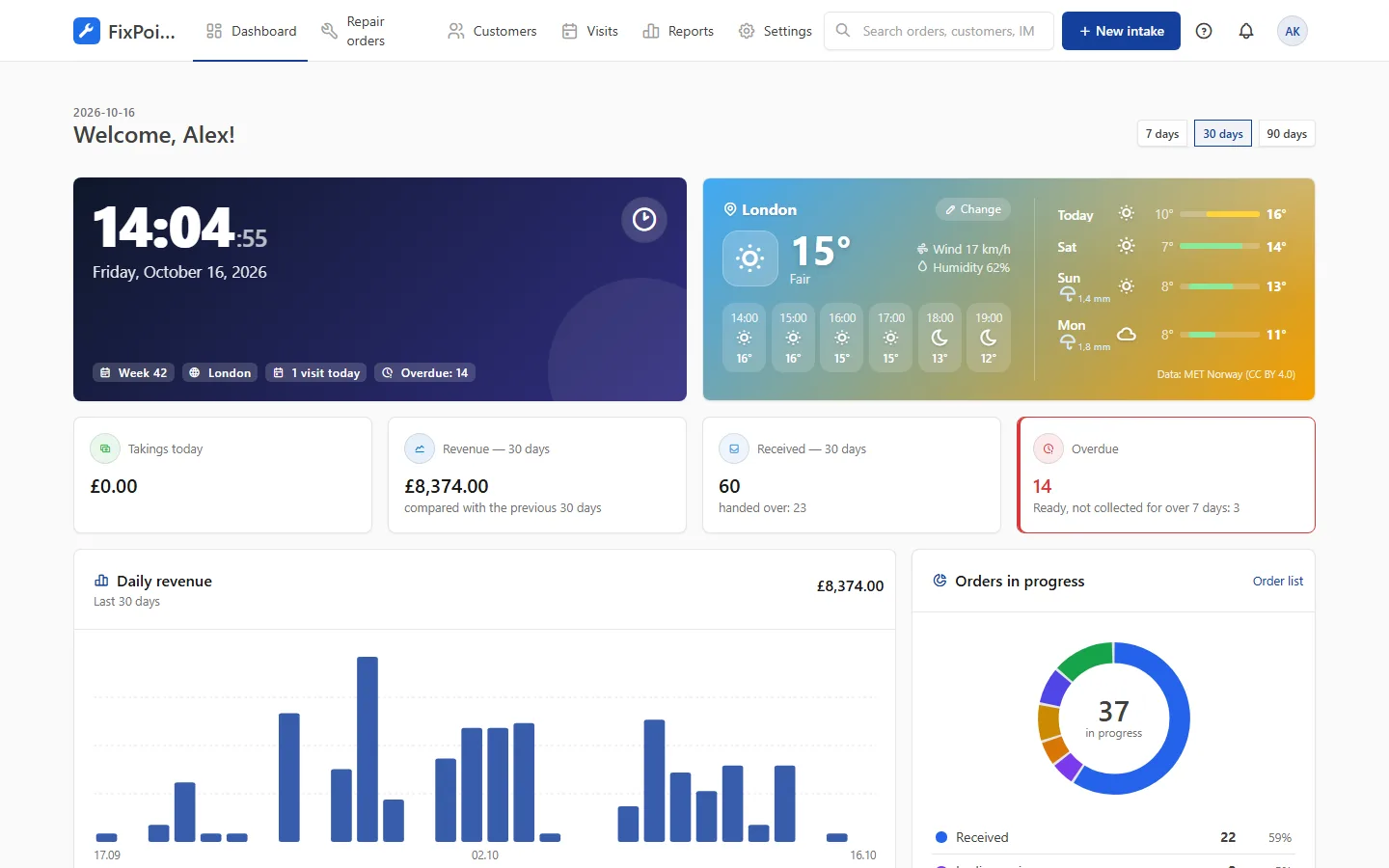
Task: Select the 90 days range
Action: [1287, 134]
